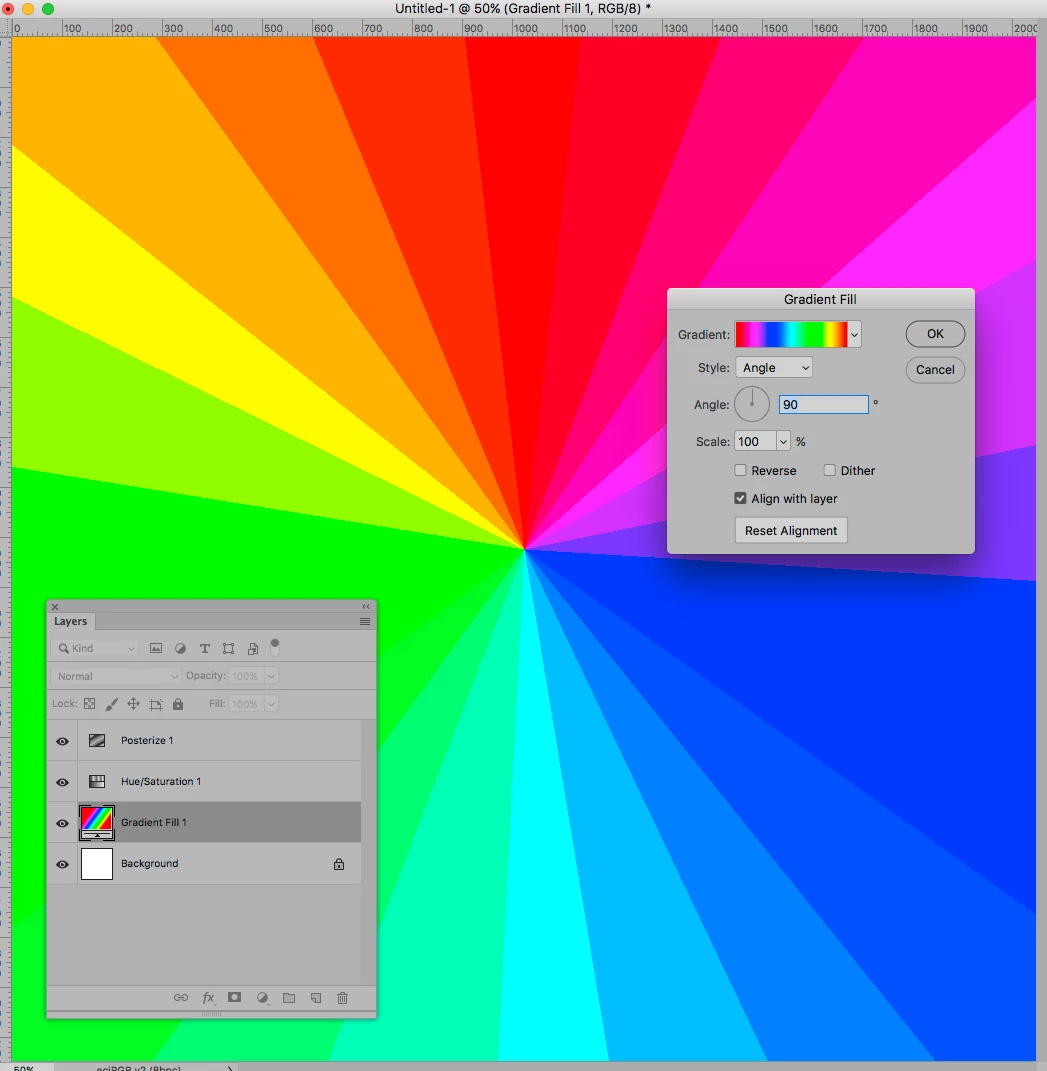Open the Style dropdown set to Angle
The height and width of the screenshot is (1071, 1047).
774,367
